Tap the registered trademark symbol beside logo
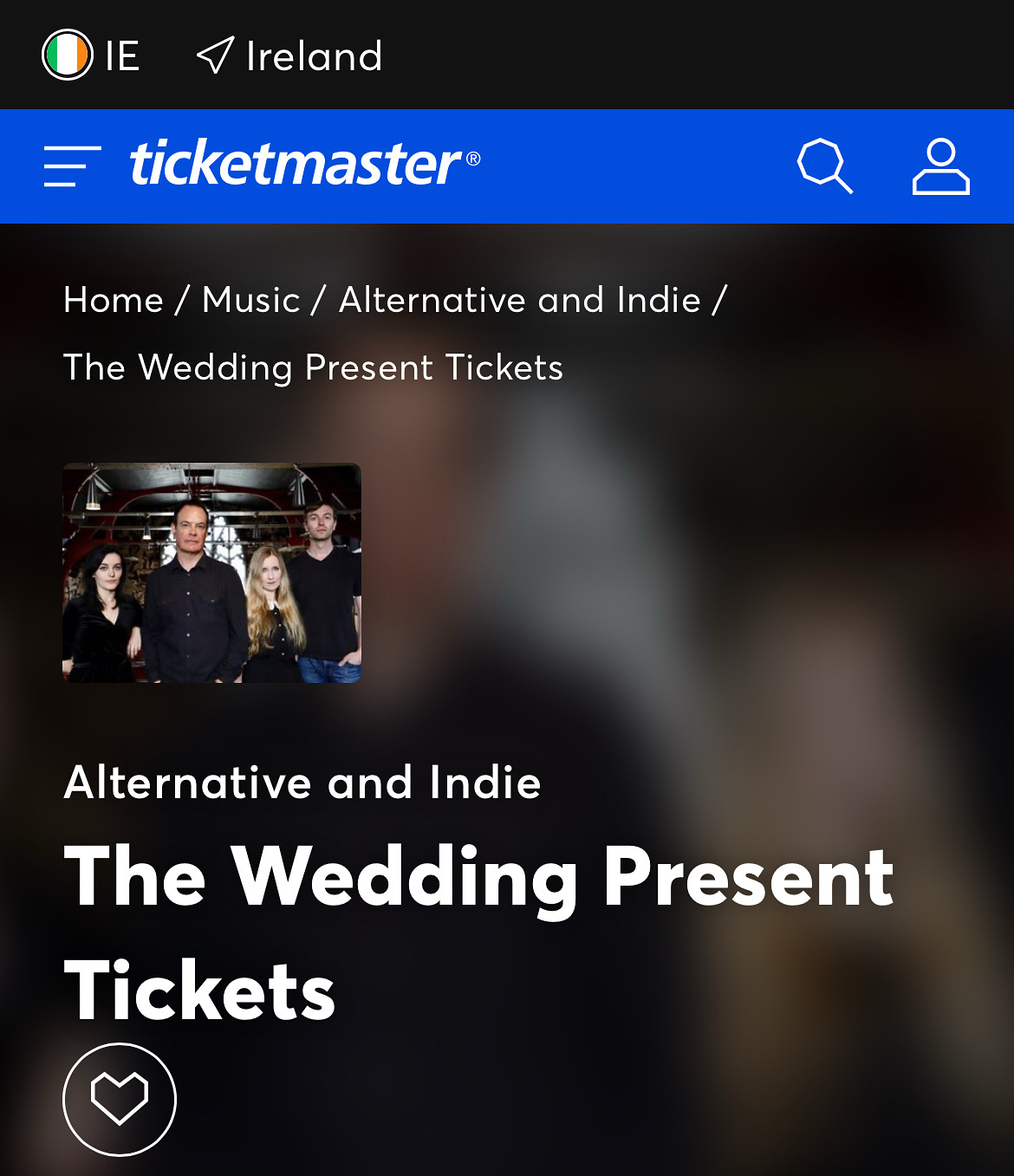 [x=473, y=159]
